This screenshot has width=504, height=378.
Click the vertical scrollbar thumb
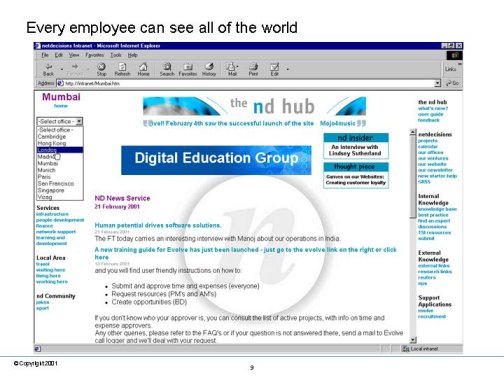[413, 177]
